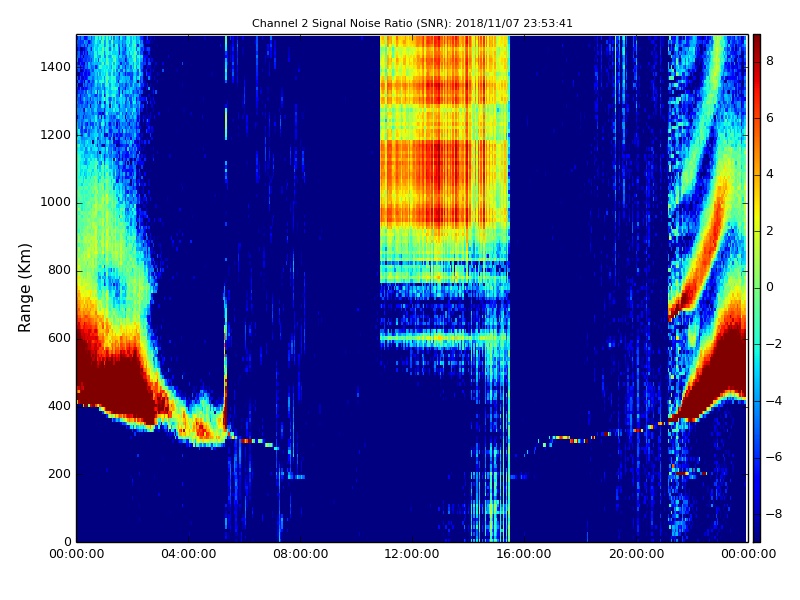Viewport: 800px width, 600px height.
Task: Click the 04:00:00 time axis label
Action: 188,554
